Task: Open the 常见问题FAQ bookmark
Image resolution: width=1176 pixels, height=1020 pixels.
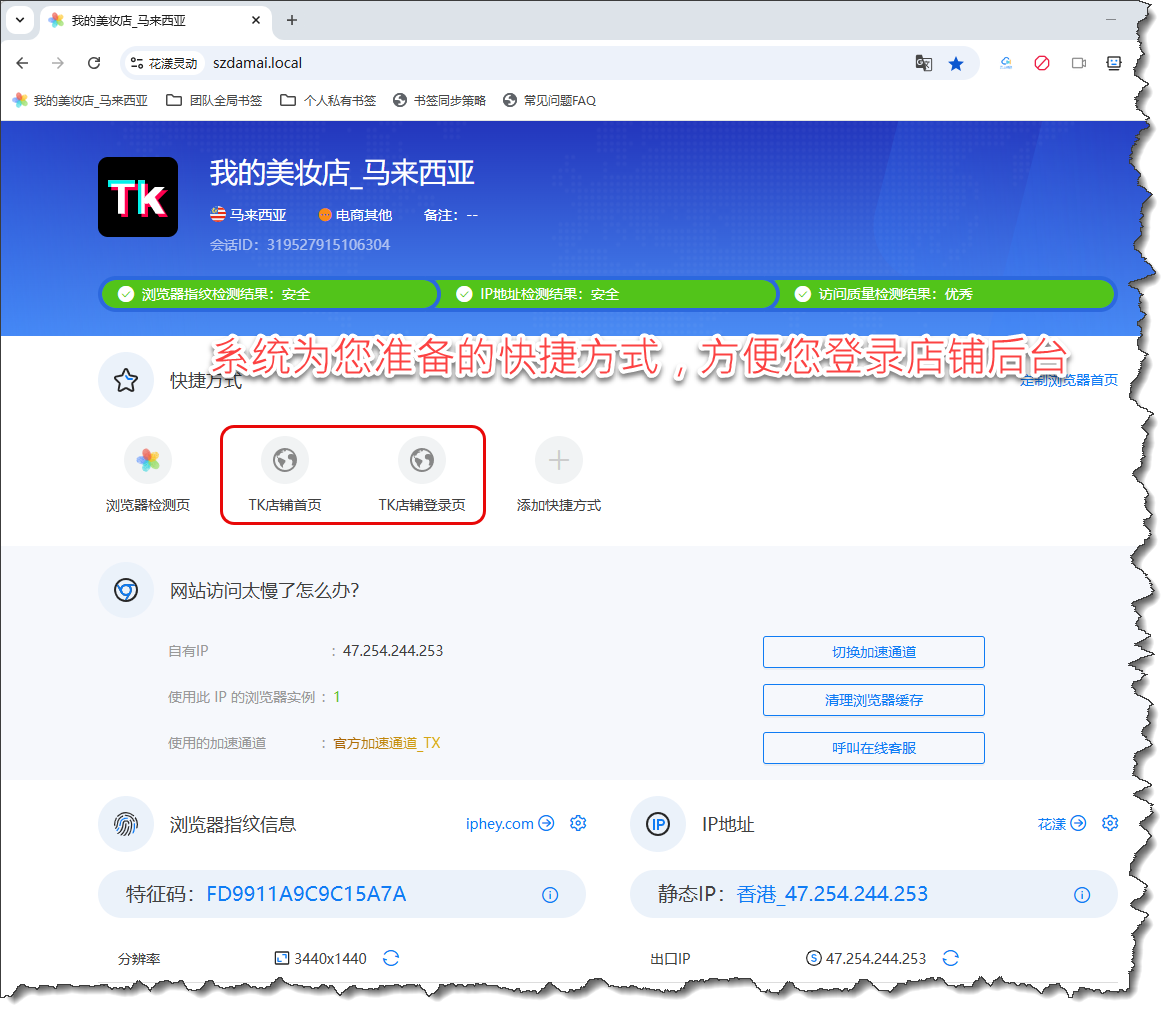Action: [x=549, y=100]
